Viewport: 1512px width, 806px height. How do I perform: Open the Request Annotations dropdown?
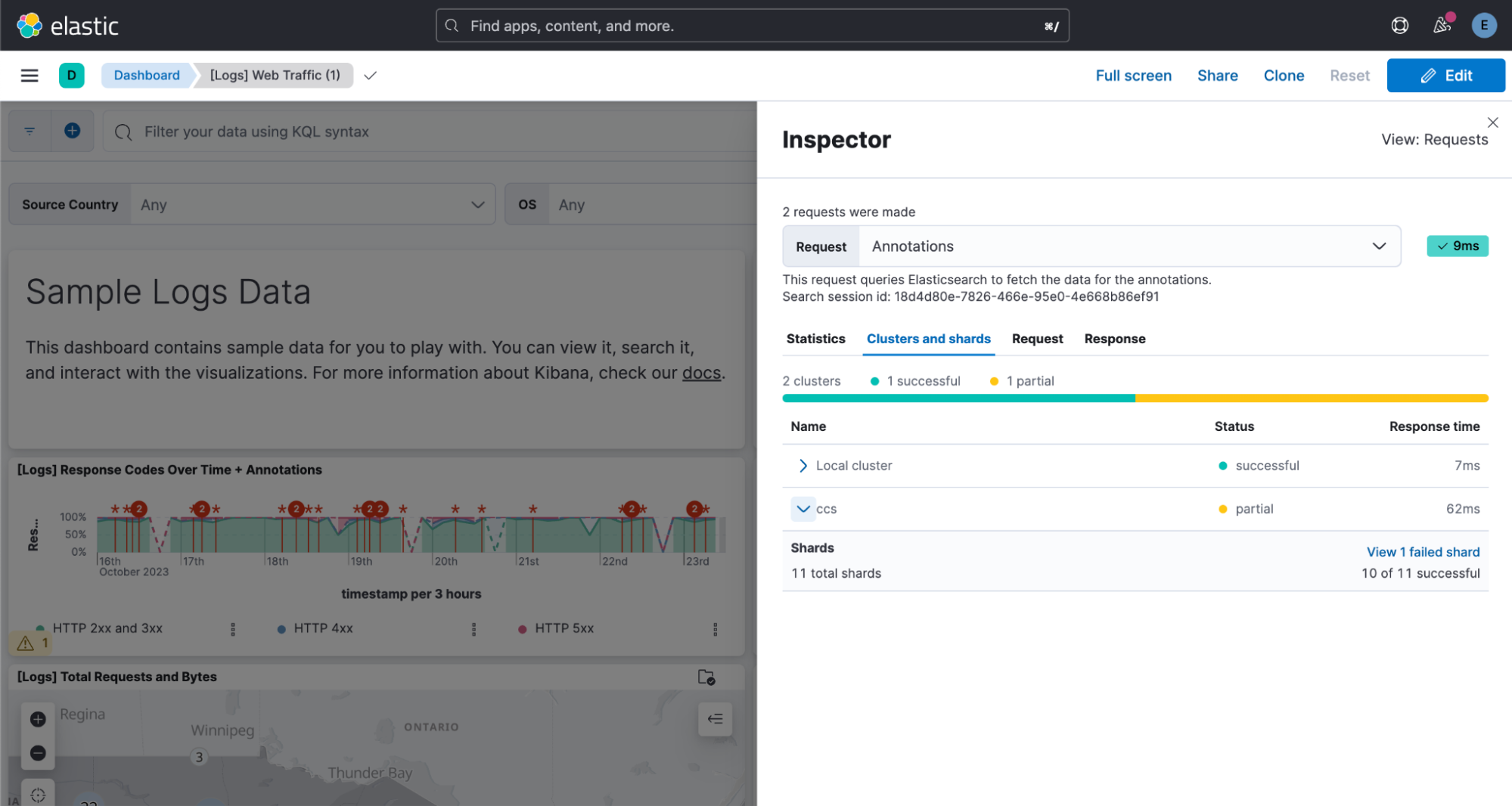point(1091,246)
